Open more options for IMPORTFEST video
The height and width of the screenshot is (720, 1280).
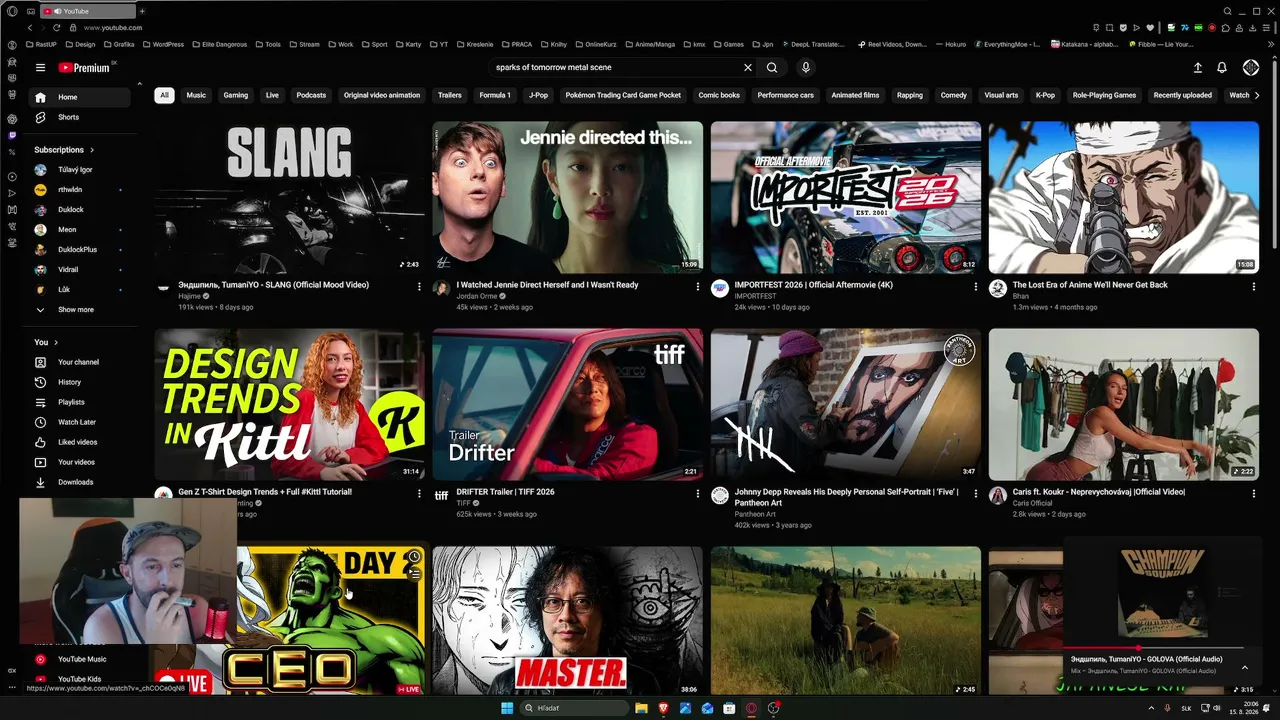[x=975, y=287]
